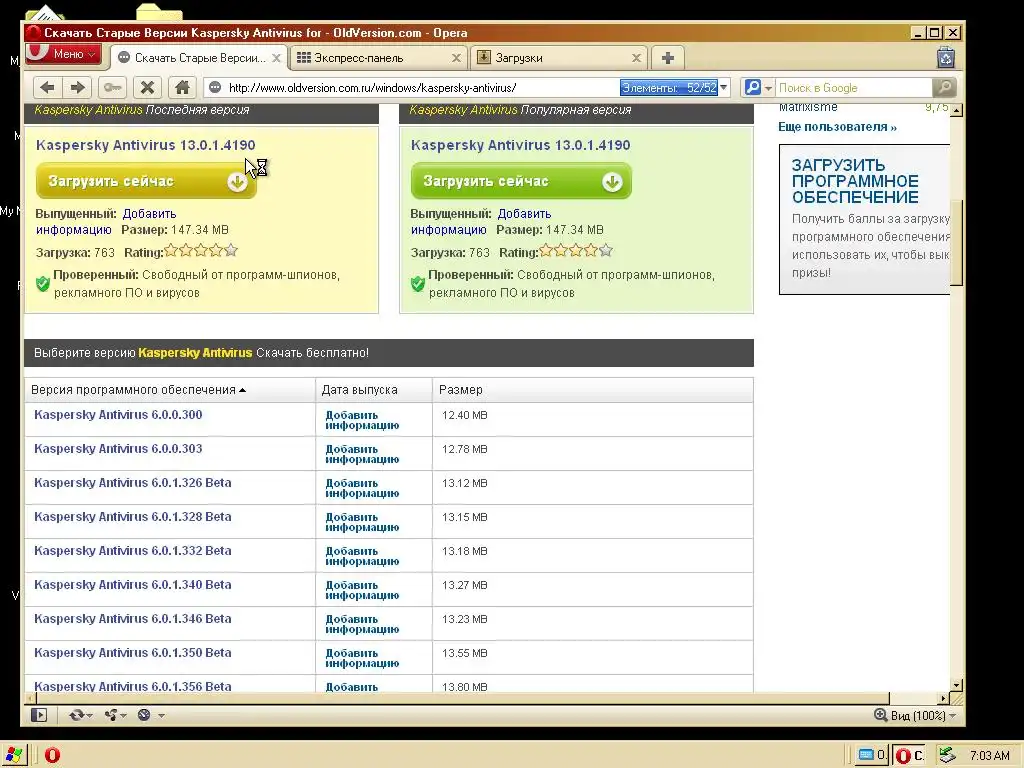Close the Загрузки tab
This screenshot has width=1024, height=768.
pos(636,58)
